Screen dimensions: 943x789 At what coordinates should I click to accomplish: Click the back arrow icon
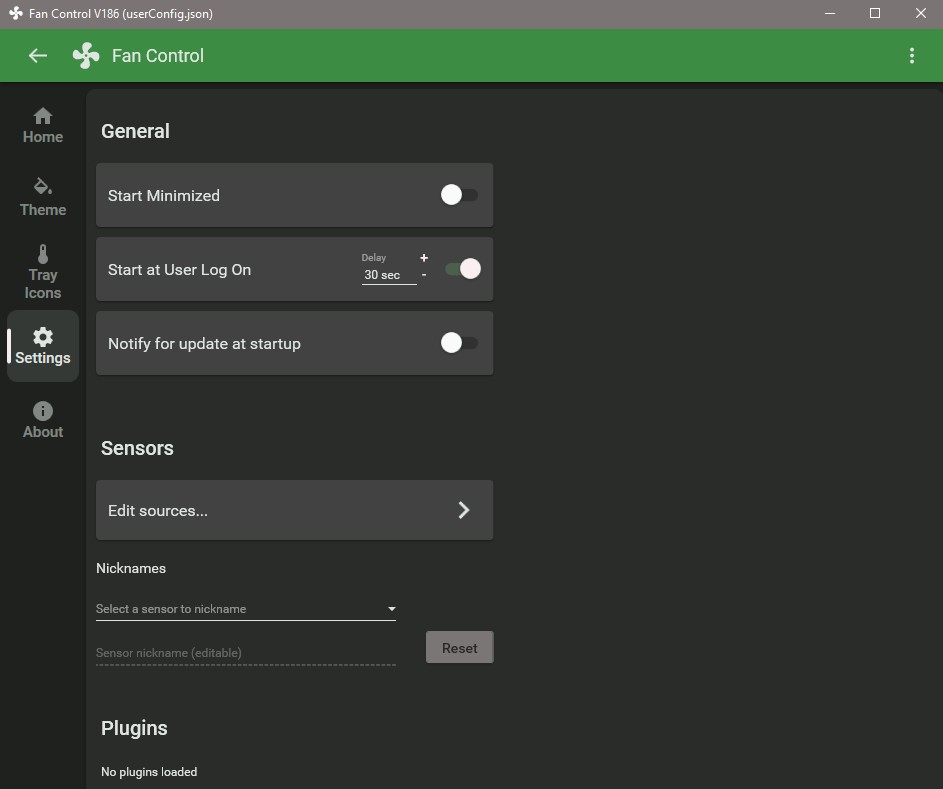click(x=38, y=56)
